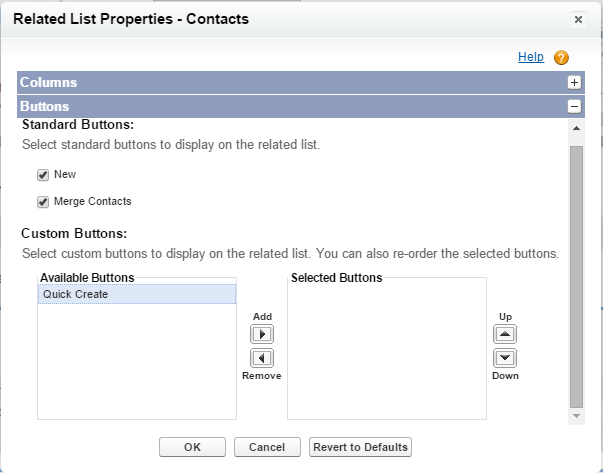Click Revert to Defaults button
This screenshot has width=603, height=473.
[360, 447]
